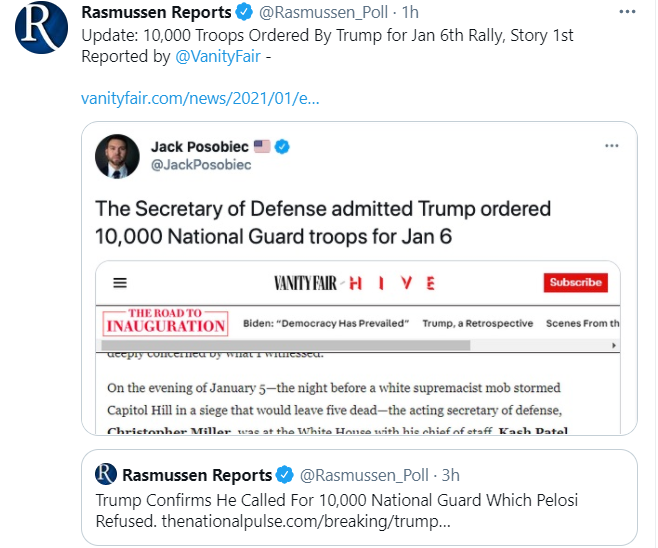Image resolution: width=658 pixels, height=548 pixels.
Task: Select the "Biden: Democracy Has Prevailed" nav item
Action: (x=327, y=323)
